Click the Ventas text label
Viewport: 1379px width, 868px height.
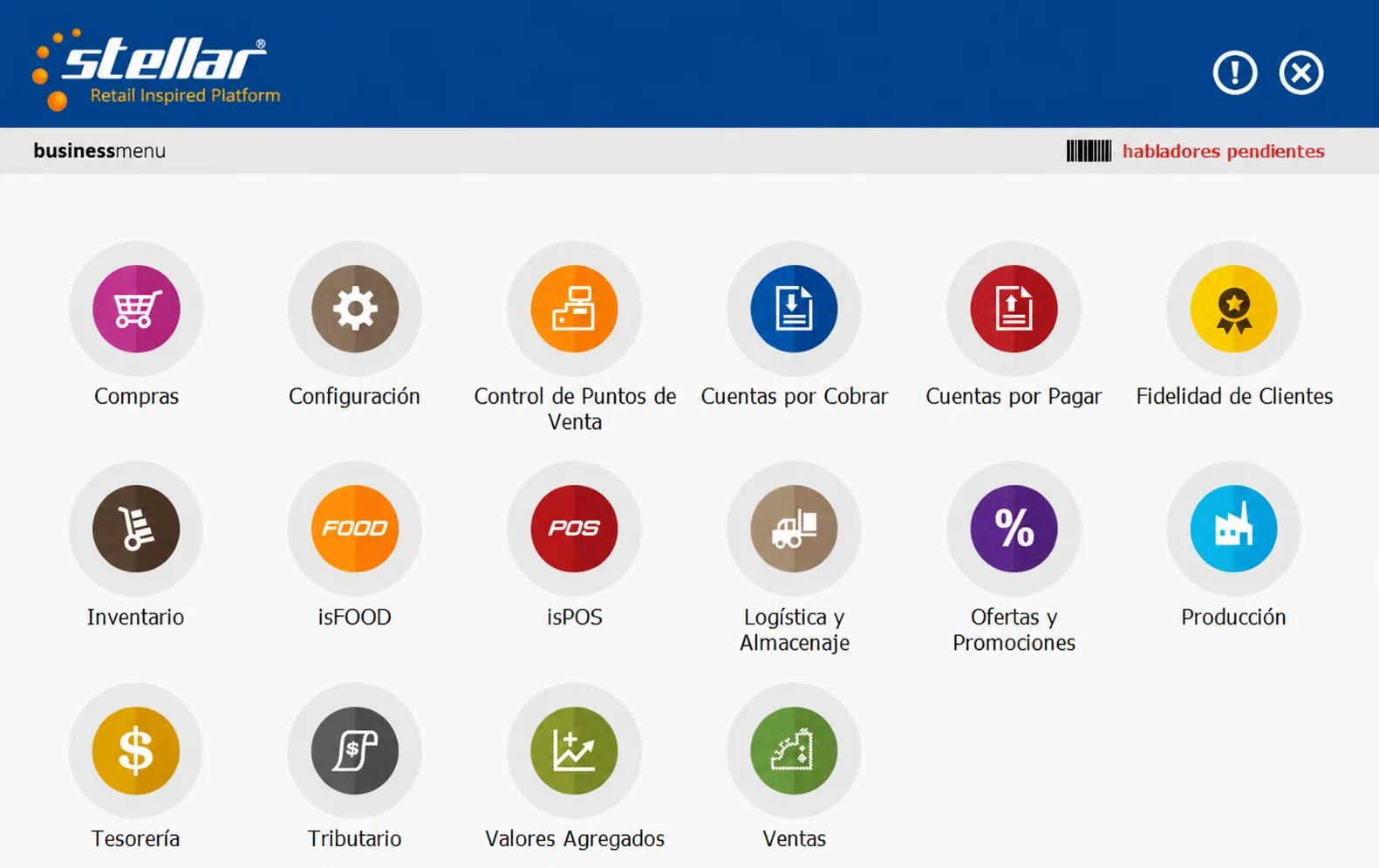[x=794, y=838]
